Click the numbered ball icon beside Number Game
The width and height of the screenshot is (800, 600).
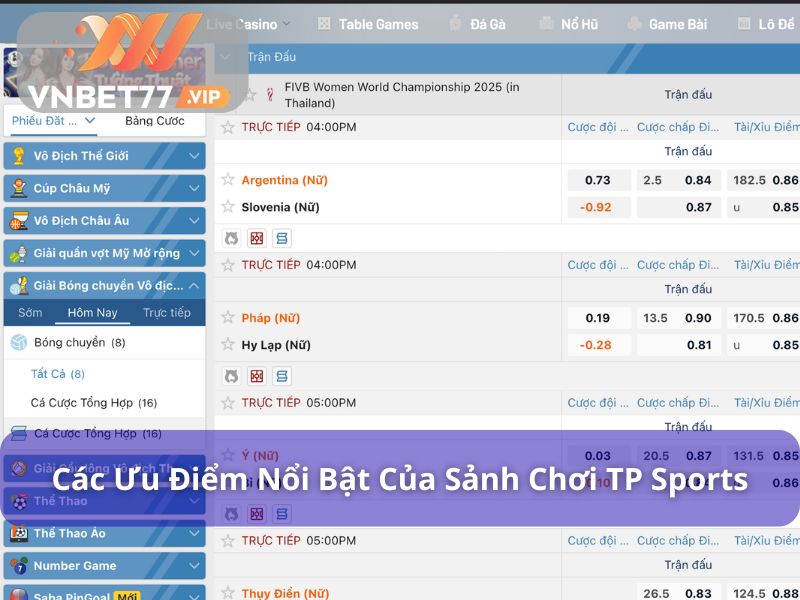[x=19, y=566]
